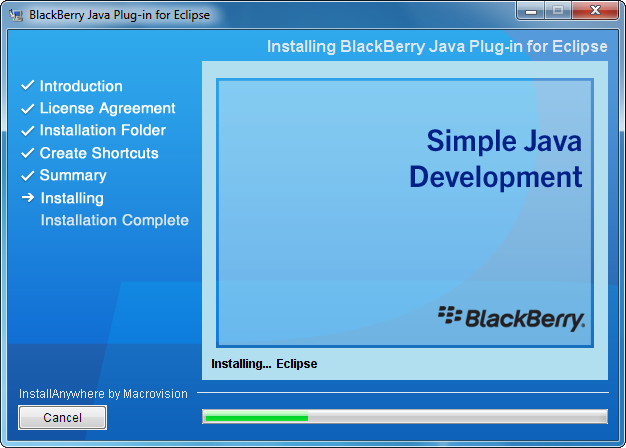626x448 pixels.
Task: Select the Create Shortcuts step
Action: [99, 153]
